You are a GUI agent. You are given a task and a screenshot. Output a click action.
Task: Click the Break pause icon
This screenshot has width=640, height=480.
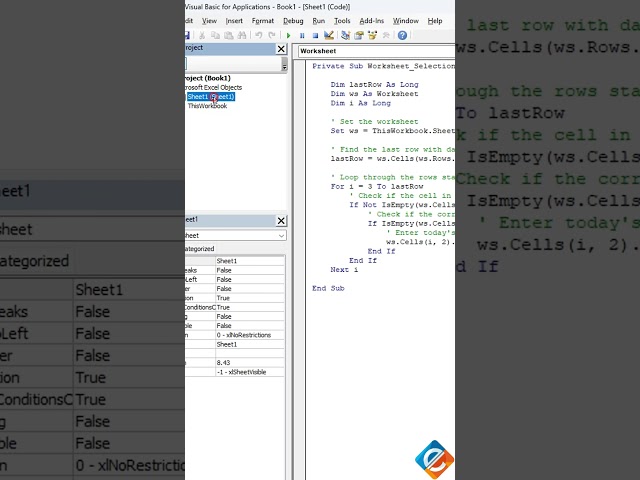click(x=302, y=36)
